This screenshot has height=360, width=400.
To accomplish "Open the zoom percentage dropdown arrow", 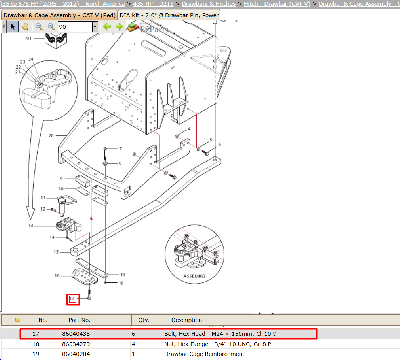I will tap(95, 27).
